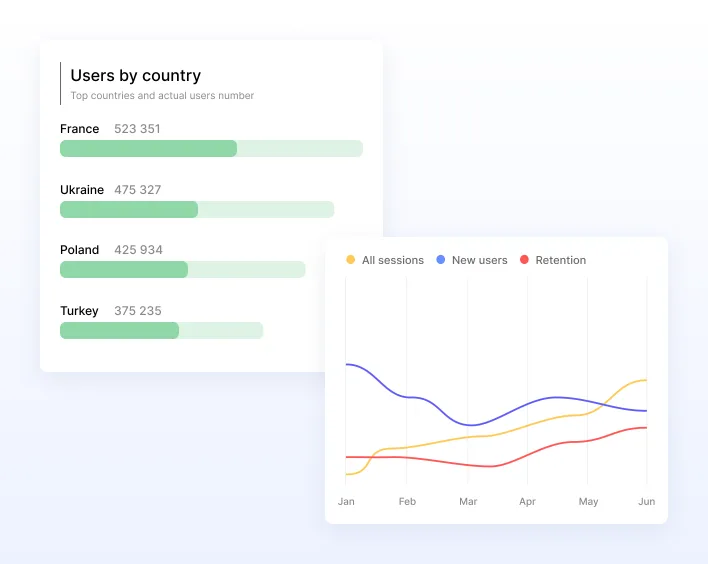Select the France country label
This screenshot has width=708, height=564.
79,129
